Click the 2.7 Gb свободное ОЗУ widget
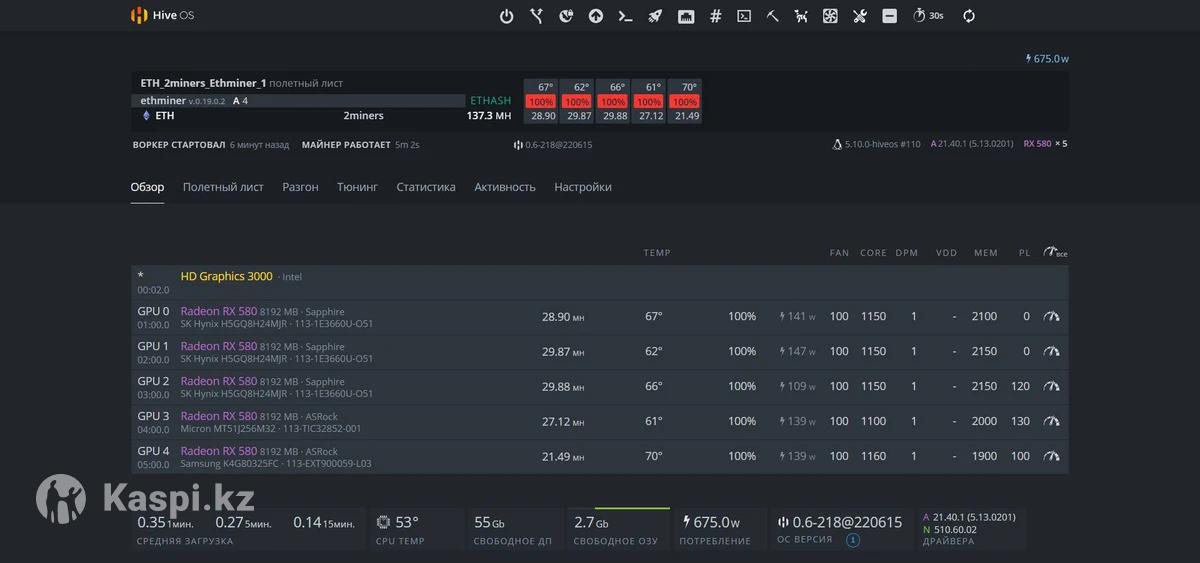Viewport: 1200px width, 563px height. click(618, 529)
